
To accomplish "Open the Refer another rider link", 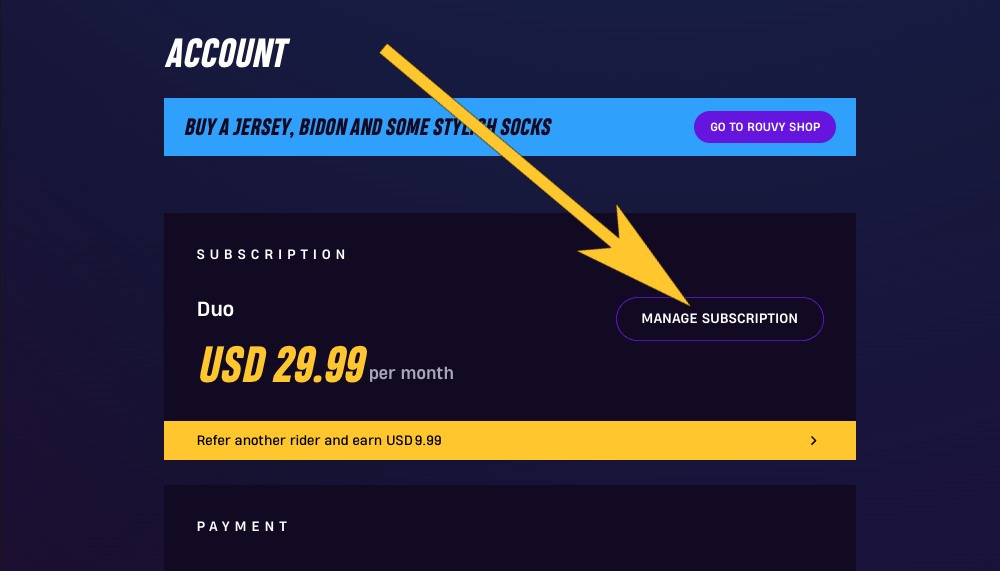I will [510, 440].
